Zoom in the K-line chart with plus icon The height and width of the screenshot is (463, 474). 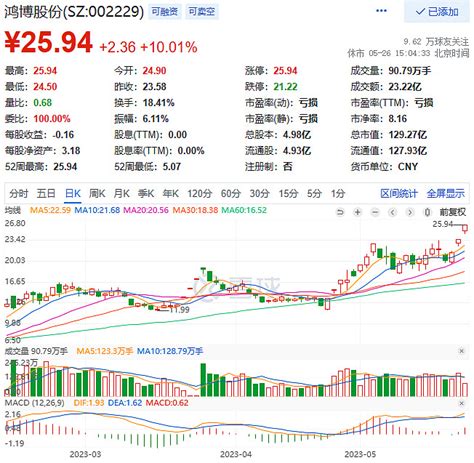click(358, 212)
